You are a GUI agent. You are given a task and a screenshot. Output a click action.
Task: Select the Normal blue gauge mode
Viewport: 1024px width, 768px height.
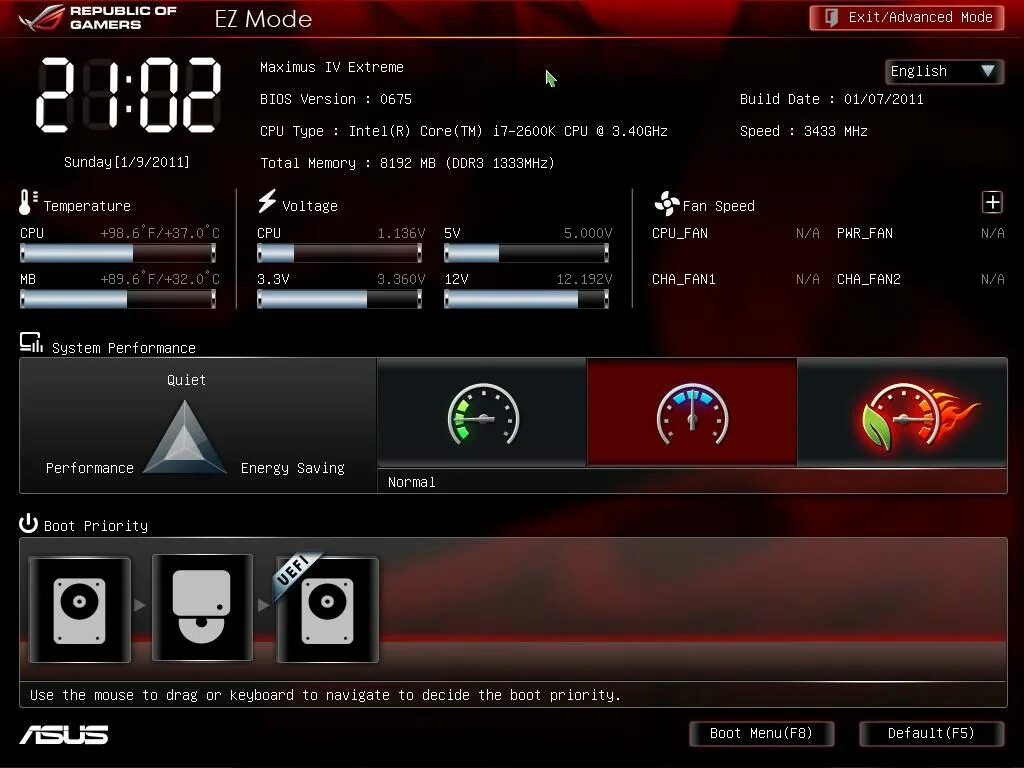[692, 413]
